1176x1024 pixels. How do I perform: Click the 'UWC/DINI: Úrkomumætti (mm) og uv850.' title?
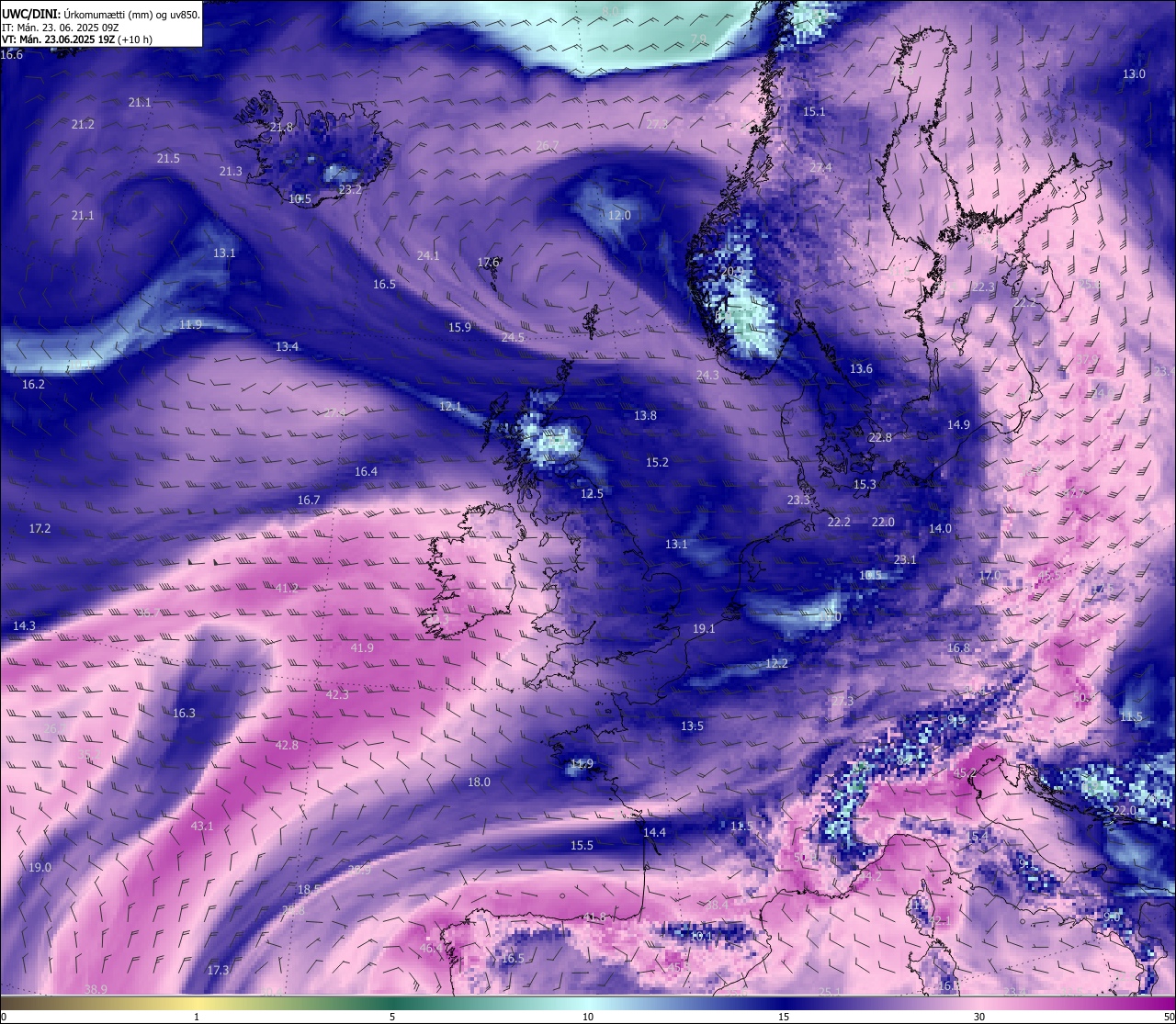click(x=100, y=14)
